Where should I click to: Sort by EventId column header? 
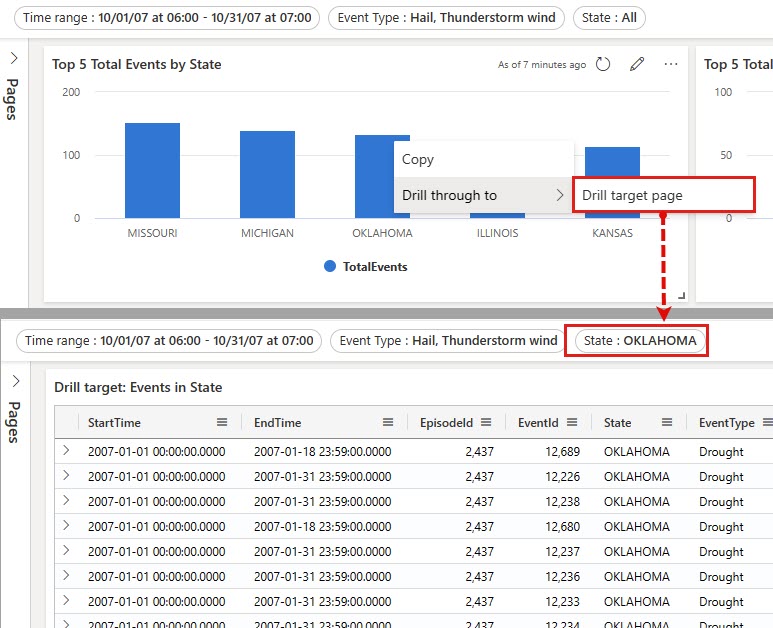[x=538, y=422]
